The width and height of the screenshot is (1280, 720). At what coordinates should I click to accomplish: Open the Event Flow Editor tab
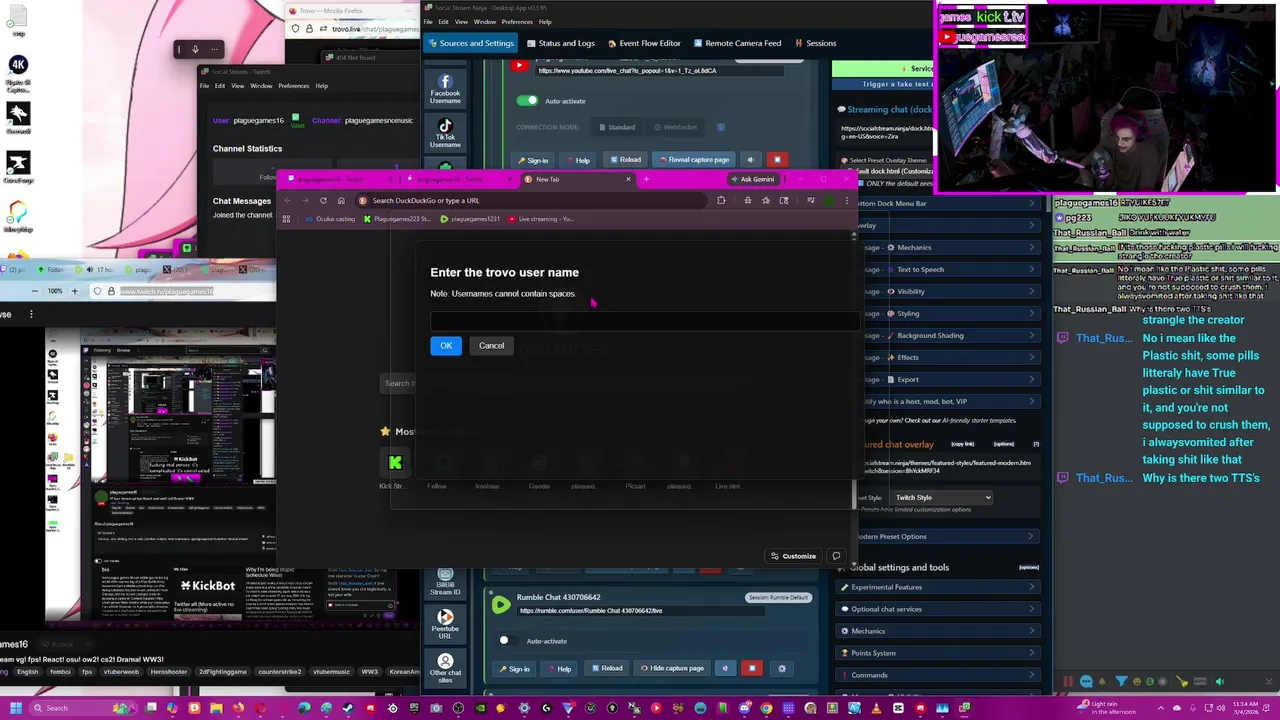643,43
